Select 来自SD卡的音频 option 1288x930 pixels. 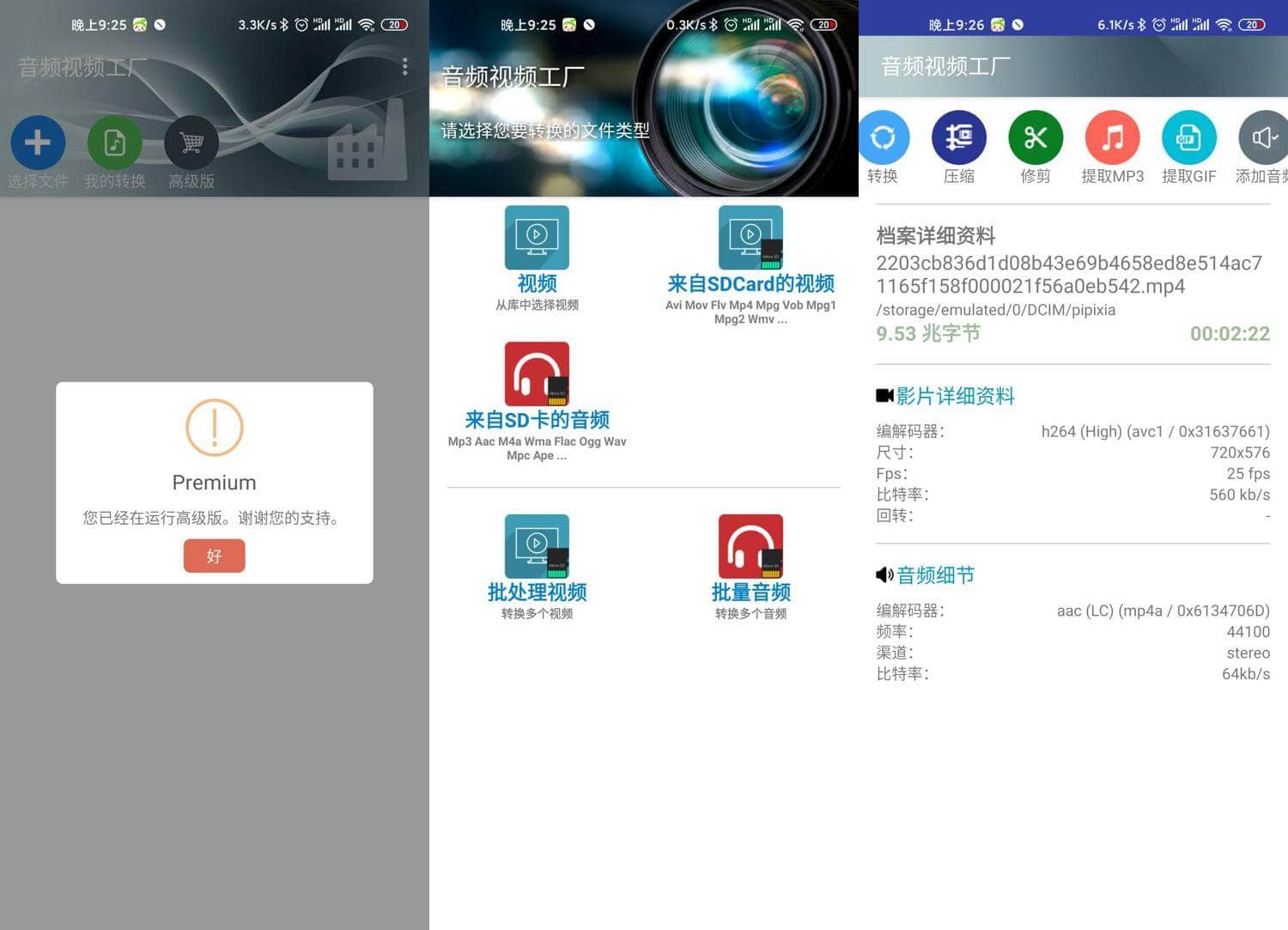[x=537, y=374]
